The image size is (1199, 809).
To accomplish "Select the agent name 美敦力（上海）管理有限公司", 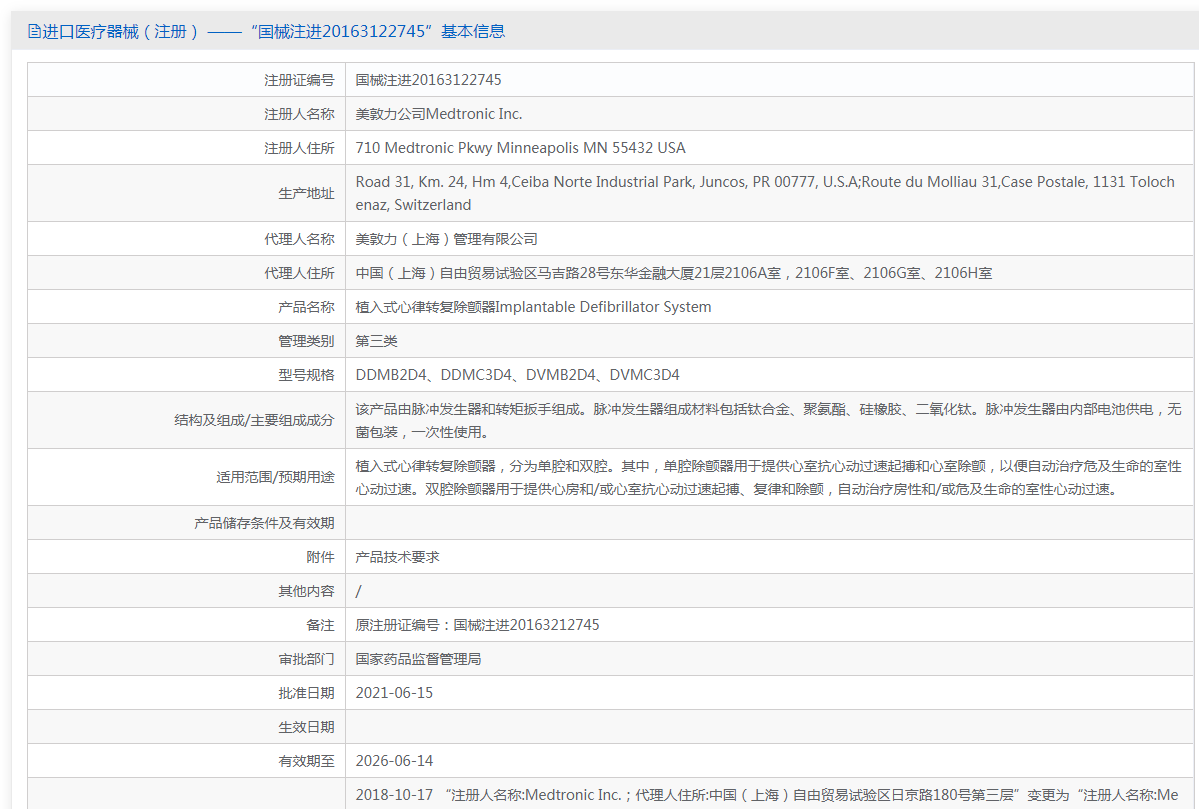I will [x=447, y=239].
